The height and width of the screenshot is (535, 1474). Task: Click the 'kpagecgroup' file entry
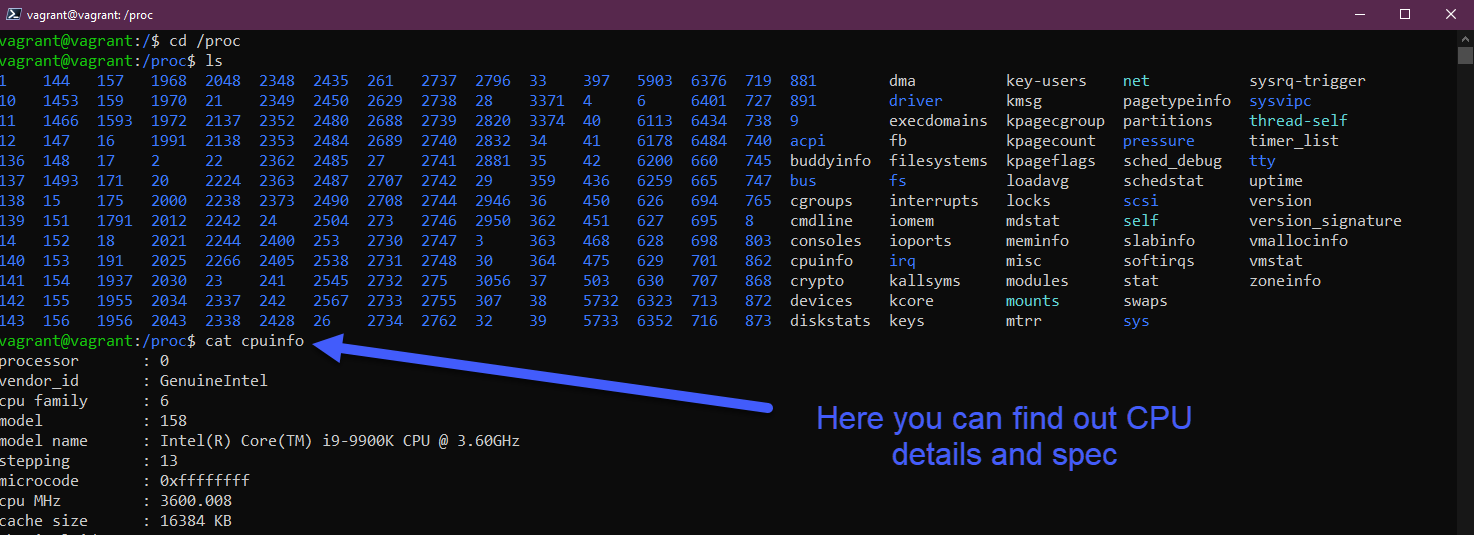coord(1055,121)
